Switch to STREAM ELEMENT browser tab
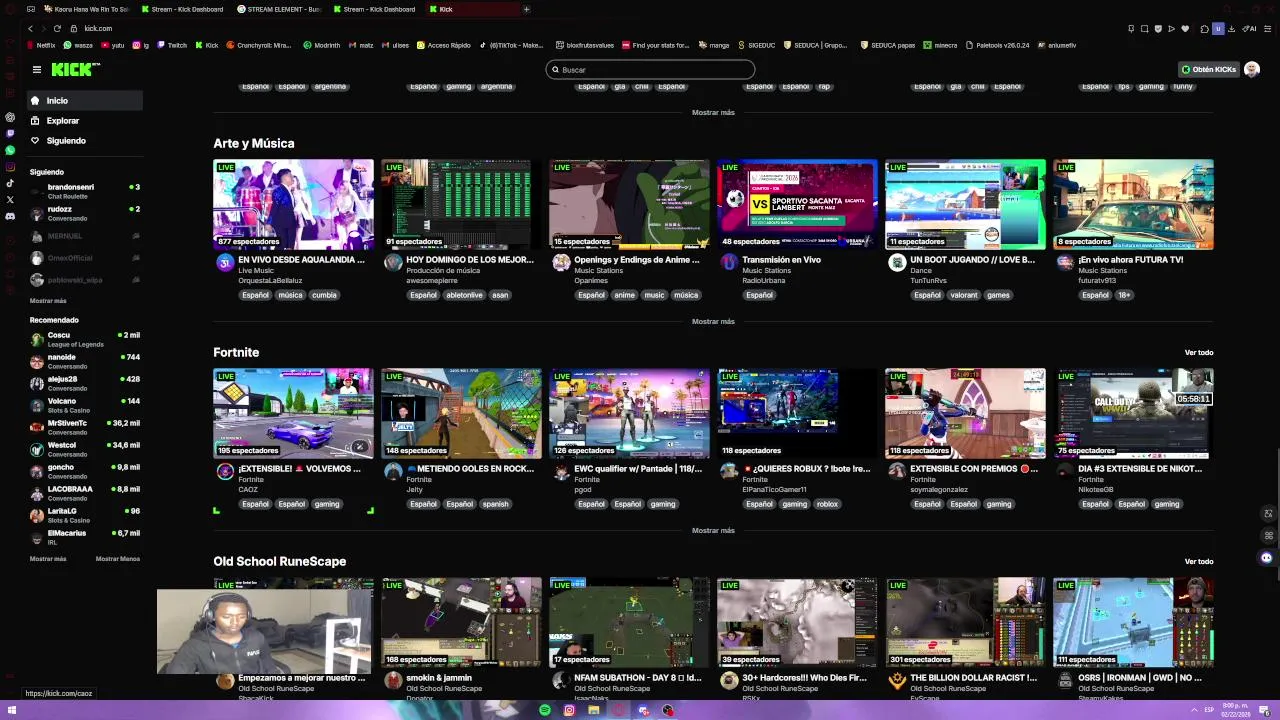1280x720 pixels. (x=280, y=9)
